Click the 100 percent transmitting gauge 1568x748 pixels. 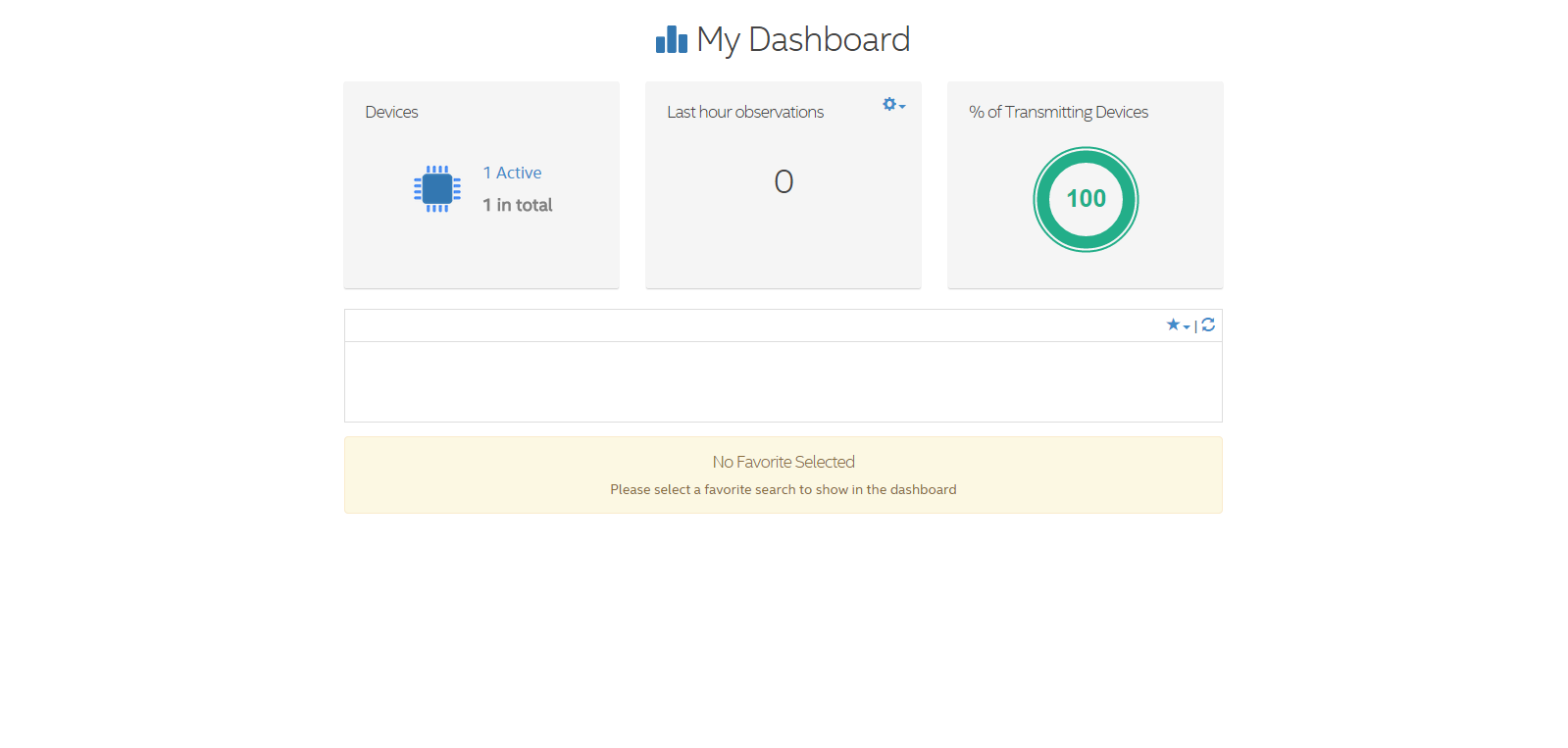[x=1086, y=199]
